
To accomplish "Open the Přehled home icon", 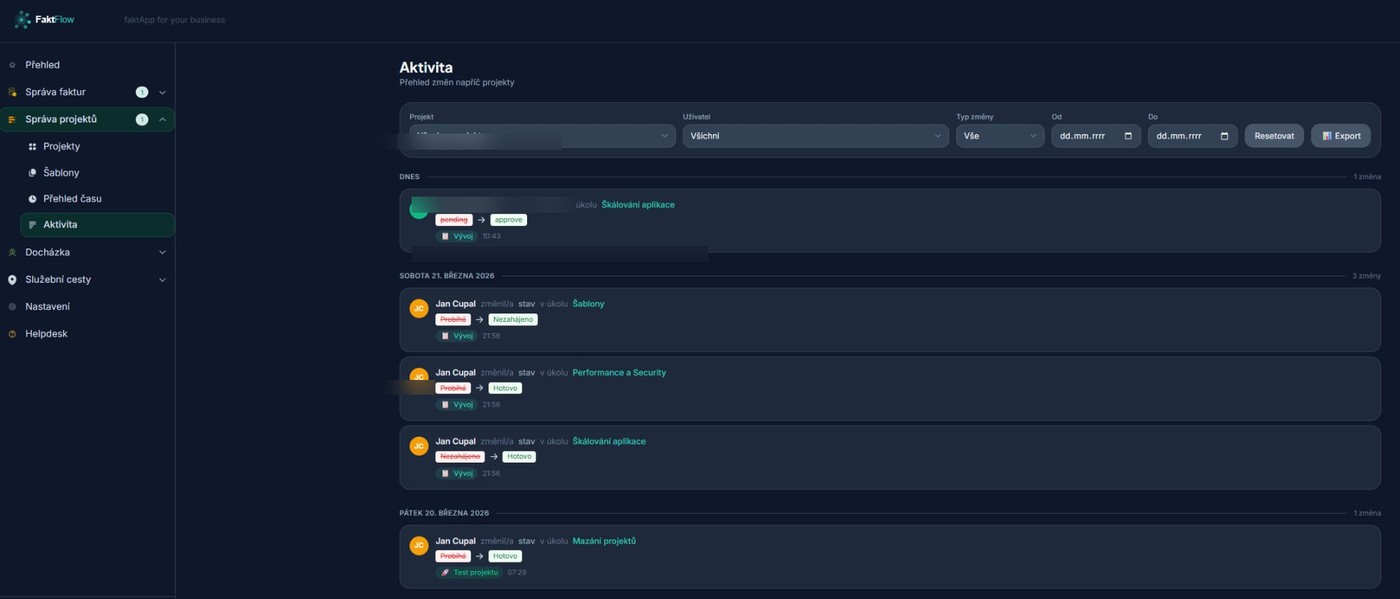I will pyautogui.click(x=12, y=65).
